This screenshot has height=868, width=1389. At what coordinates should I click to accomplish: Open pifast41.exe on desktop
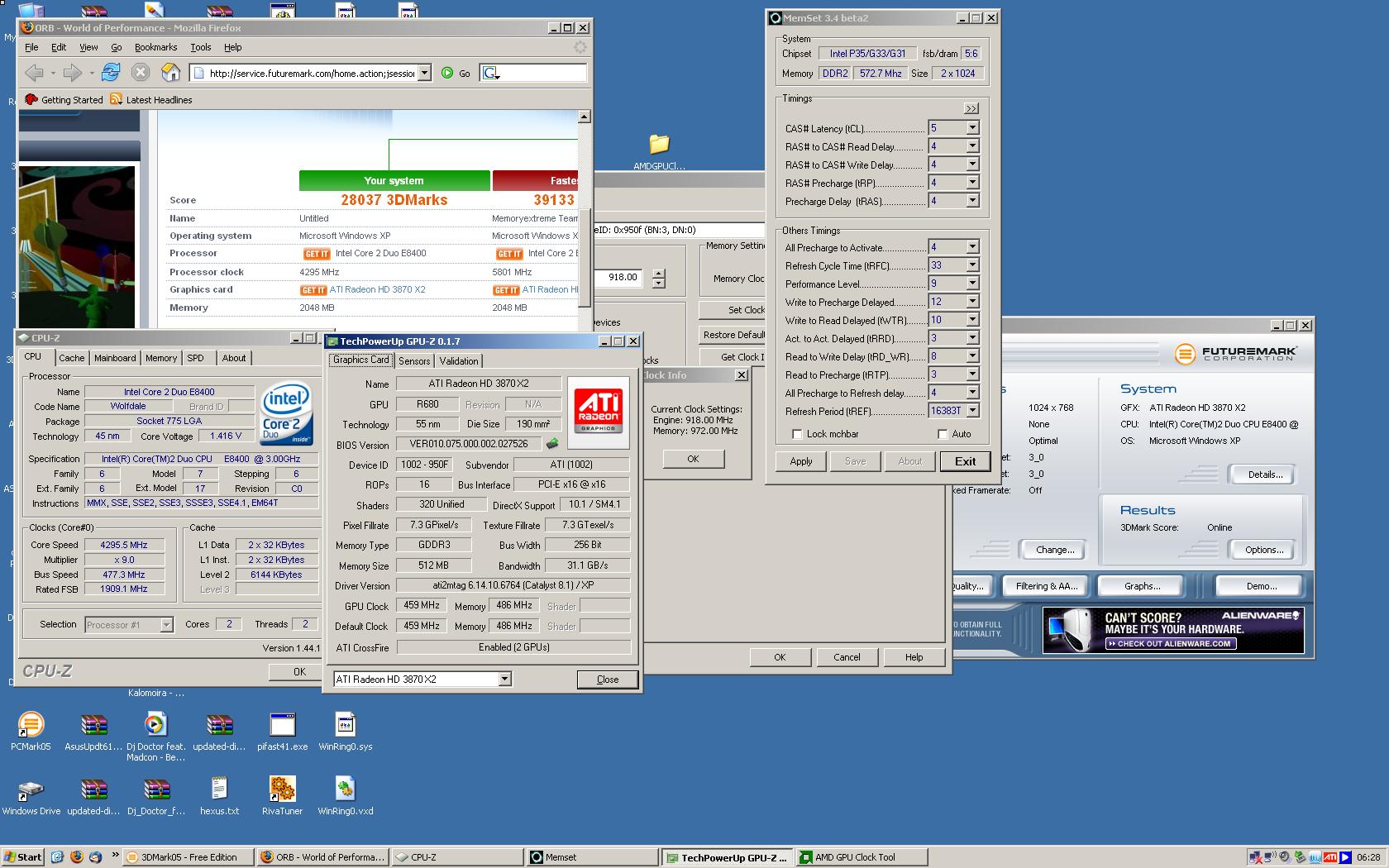tap(282, 731)
